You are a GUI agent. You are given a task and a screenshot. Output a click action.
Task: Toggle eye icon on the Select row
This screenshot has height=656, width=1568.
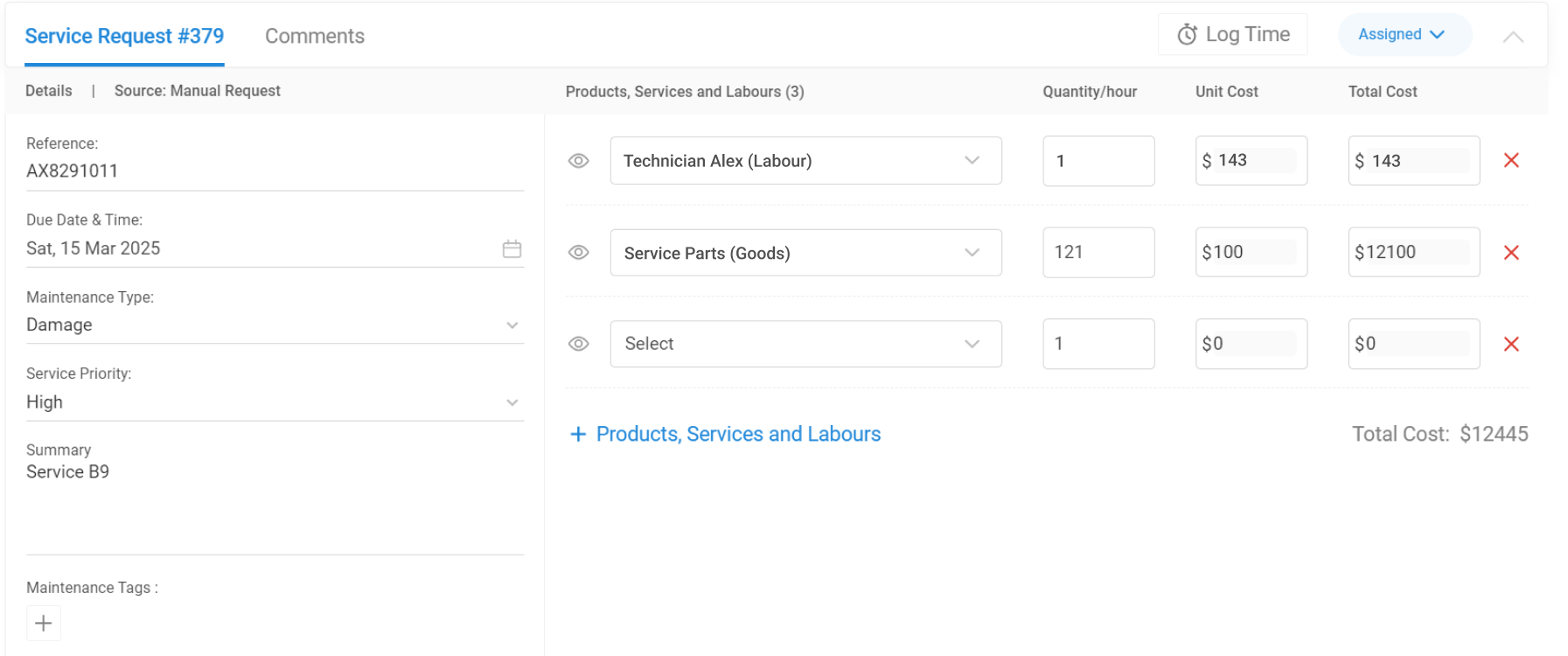[x=578, y=344]
